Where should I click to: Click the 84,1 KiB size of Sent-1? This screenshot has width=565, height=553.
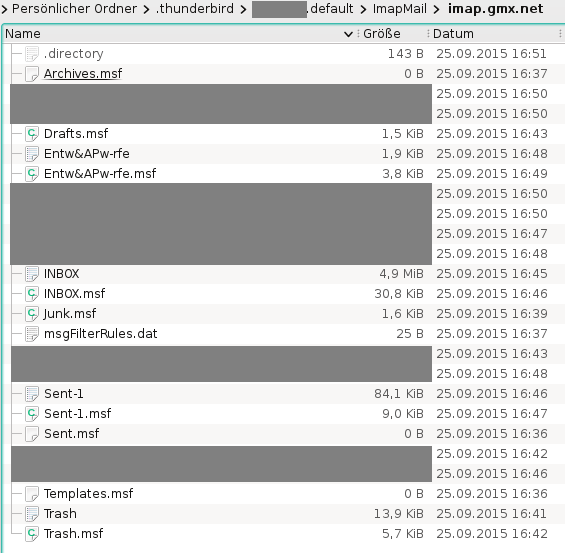[x=399, y=394]
